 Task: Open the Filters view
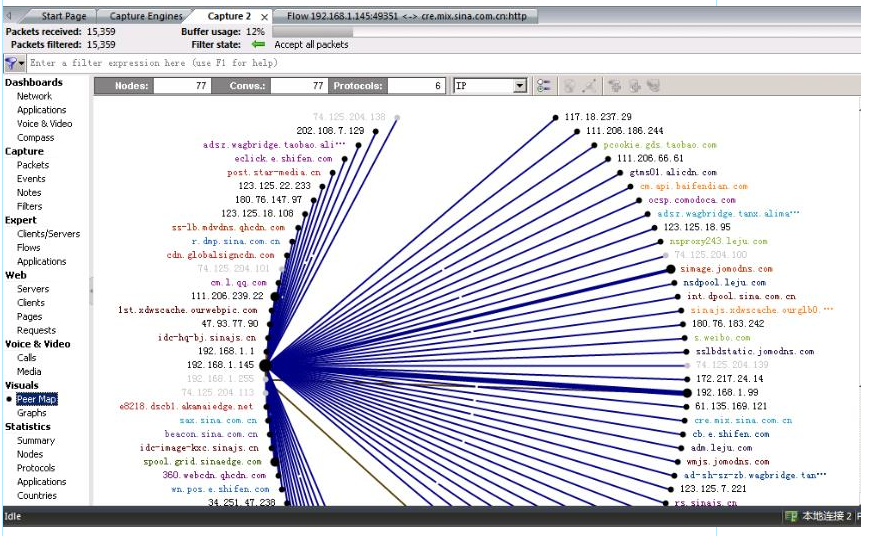30,206
